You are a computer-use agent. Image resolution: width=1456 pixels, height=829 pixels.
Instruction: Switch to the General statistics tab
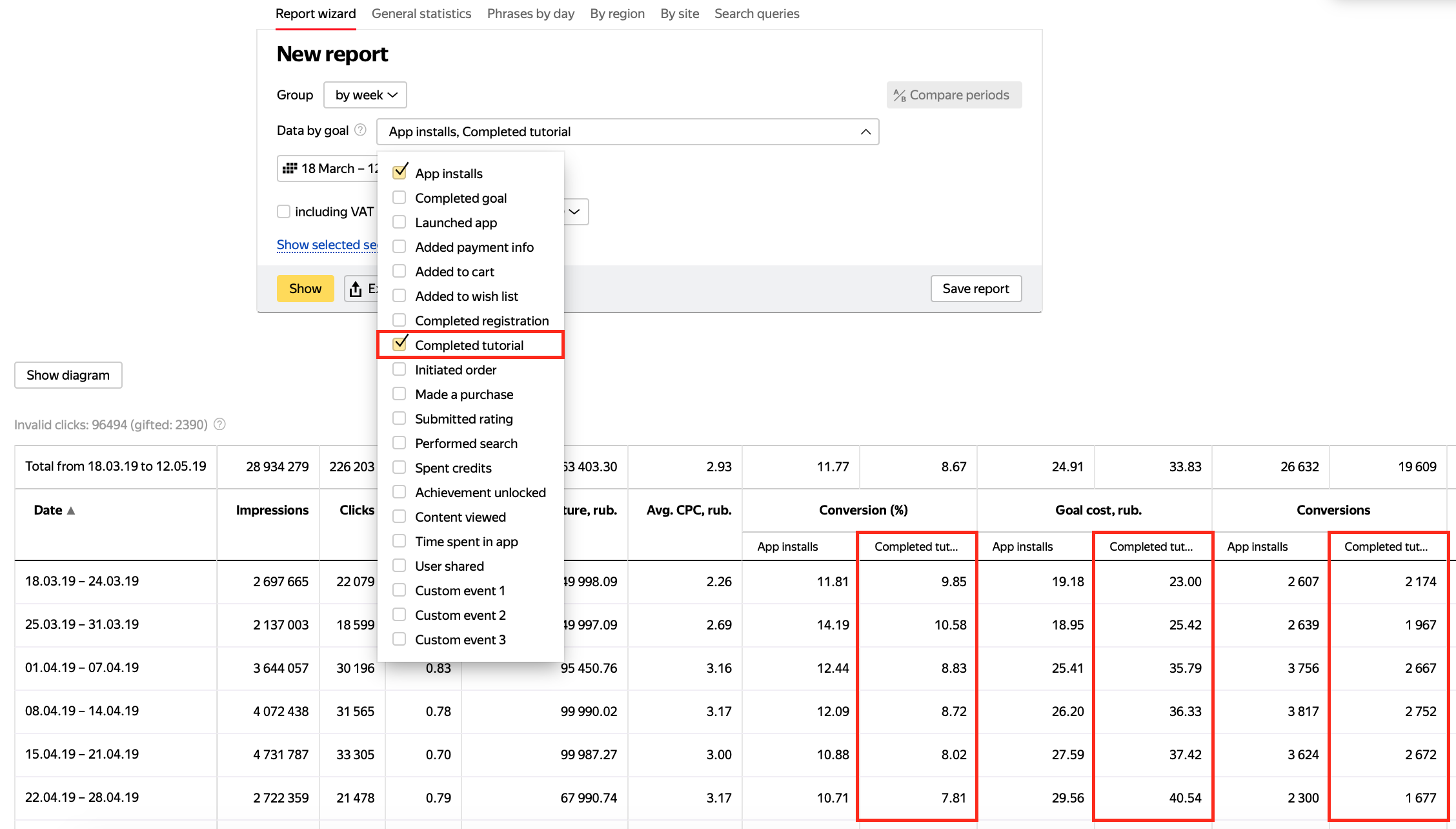[x=421, y=14]
